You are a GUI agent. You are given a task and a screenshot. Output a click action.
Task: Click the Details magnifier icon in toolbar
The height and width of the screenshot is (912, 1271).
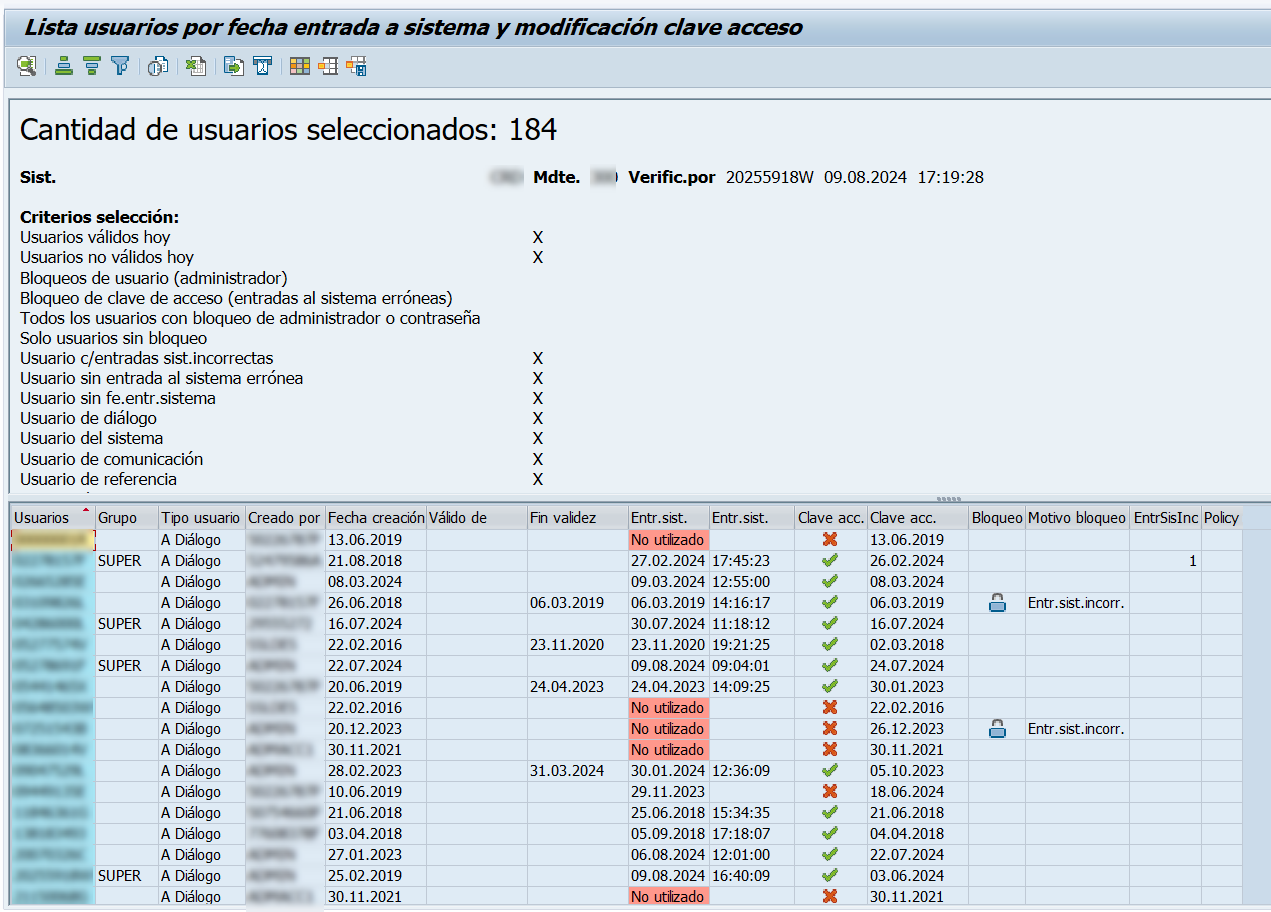tap(27, 67)
